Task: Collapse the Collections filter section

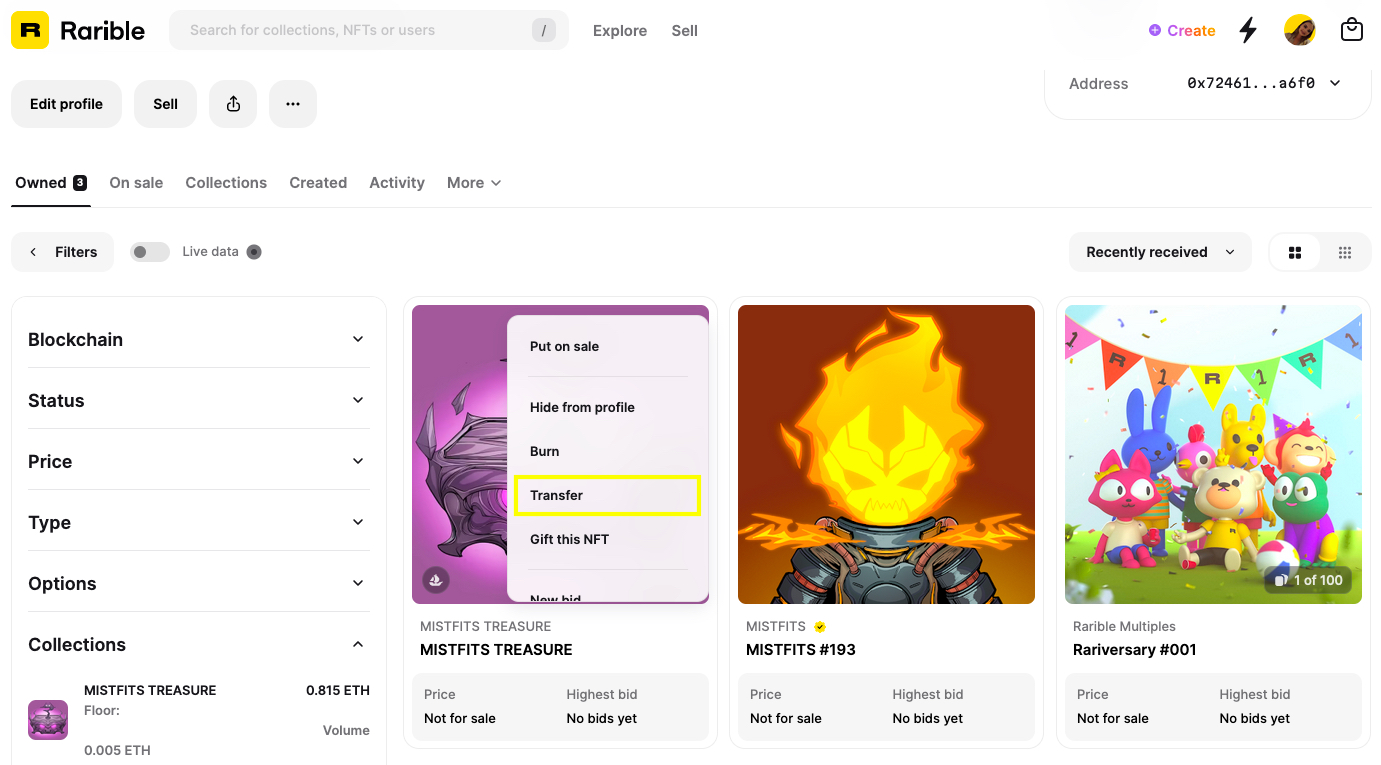Action: point(199,644)
